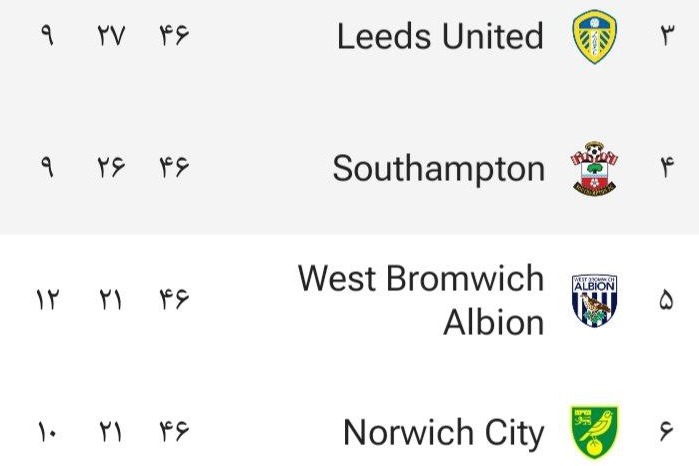699x466 pixels.
Task: Click rank number 6 beside Norwich City
Action: pyautogui.click(x=667, y=432)
